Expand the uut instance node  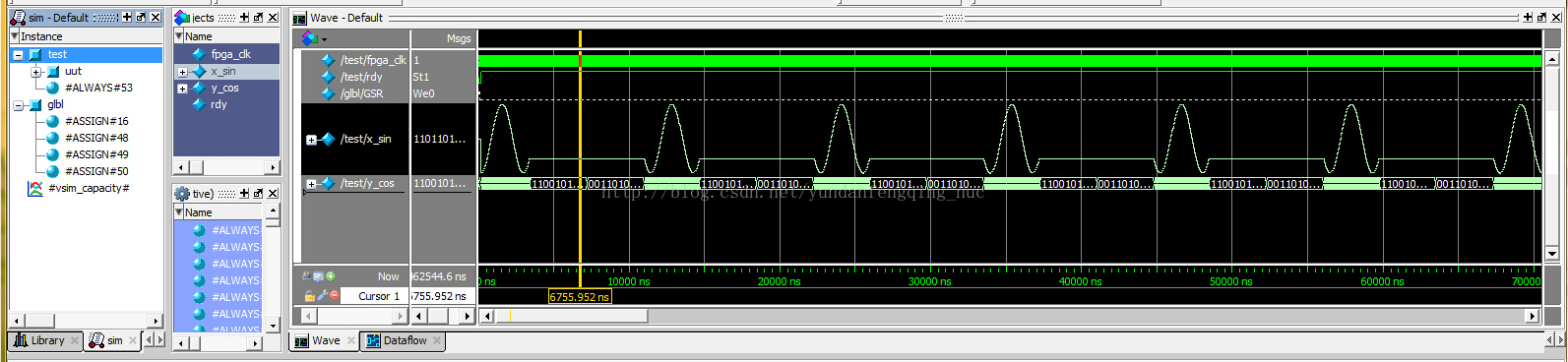35,72
